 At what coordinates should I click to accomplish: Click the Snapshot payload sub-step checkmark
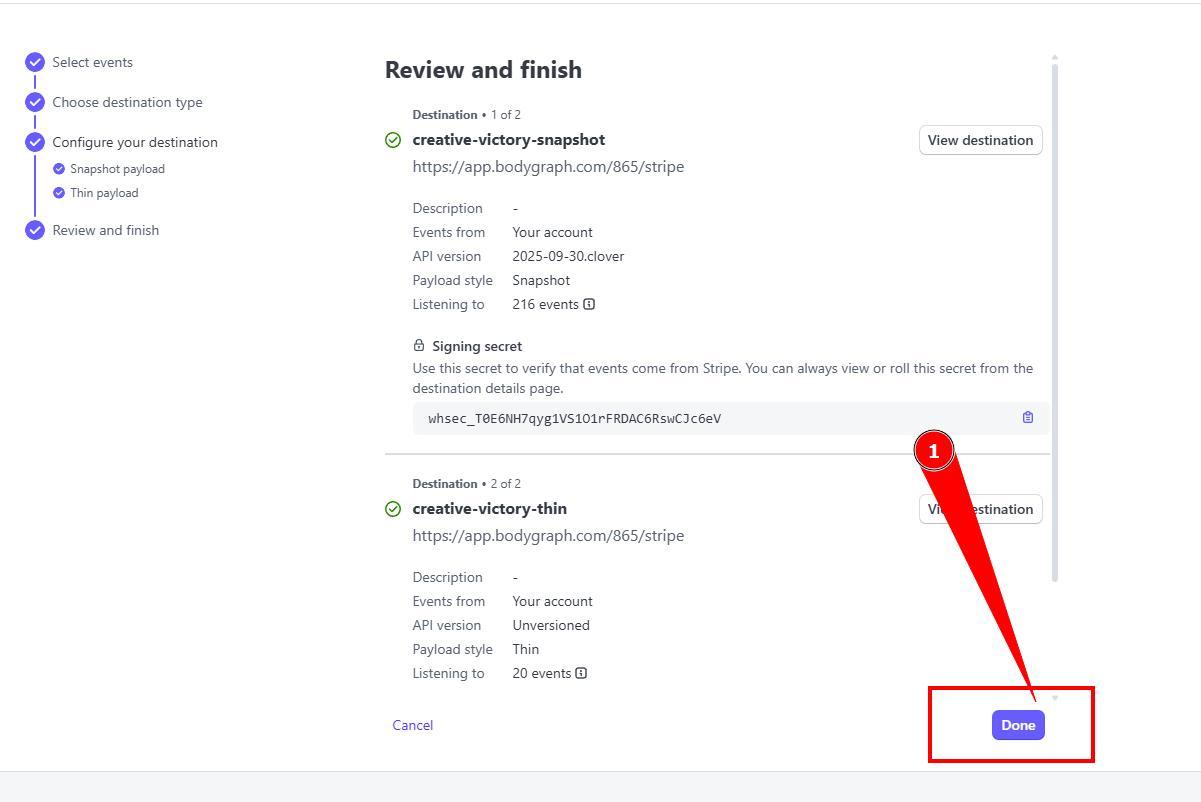59,169
